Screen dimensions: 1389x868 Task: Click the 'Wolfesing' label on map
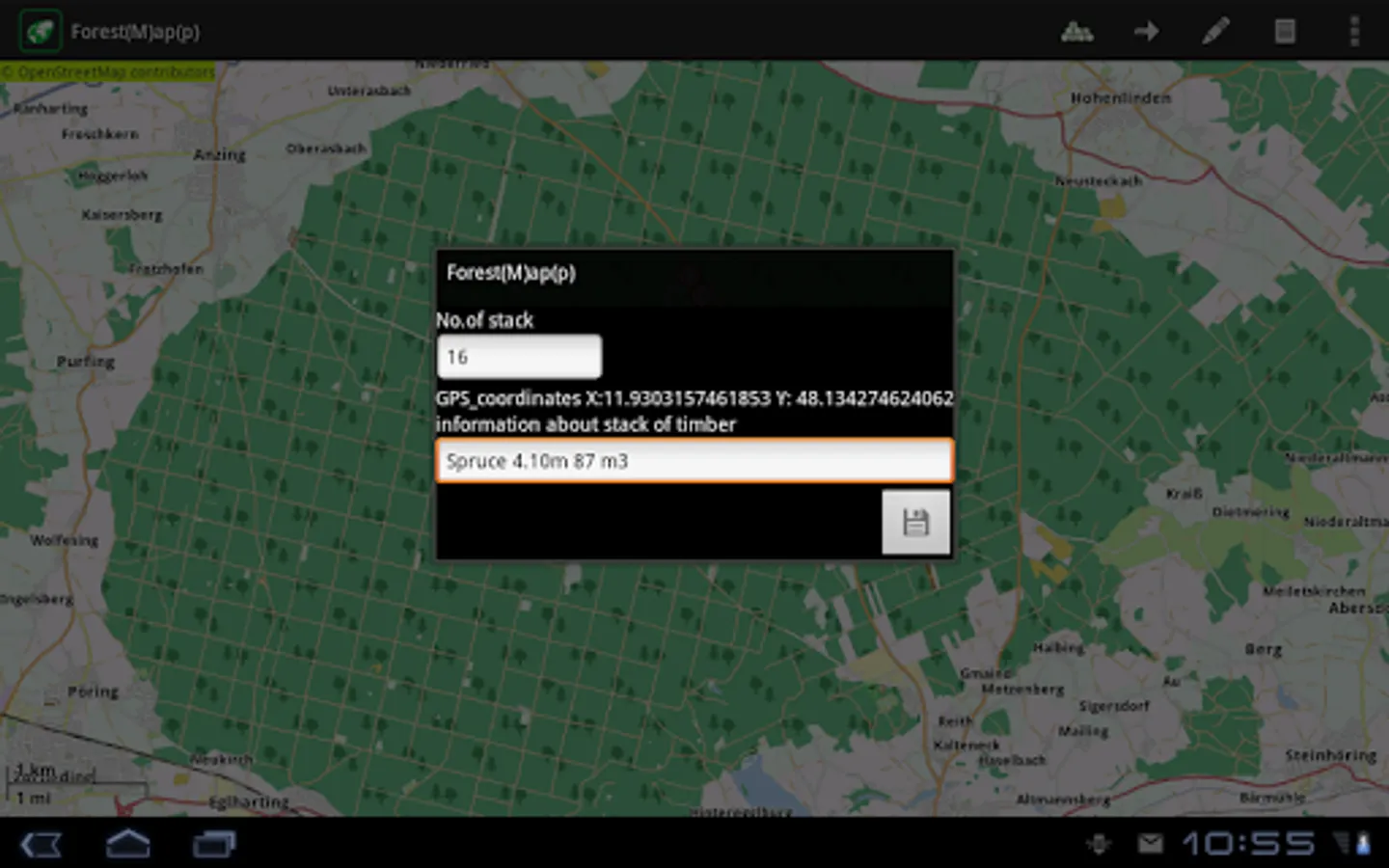tap(64, 540)
